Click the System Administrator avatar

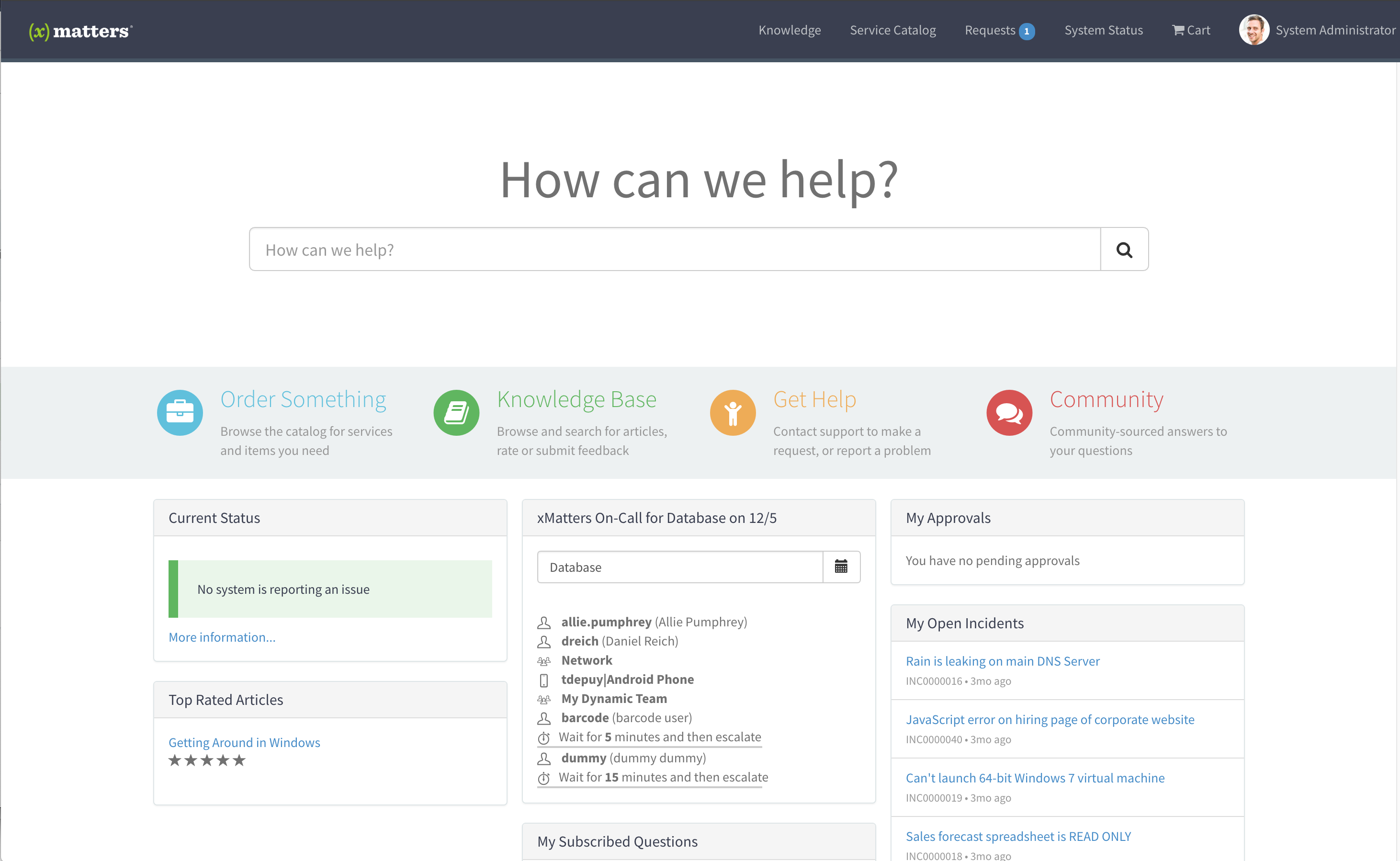click(x=1253, y=30)
